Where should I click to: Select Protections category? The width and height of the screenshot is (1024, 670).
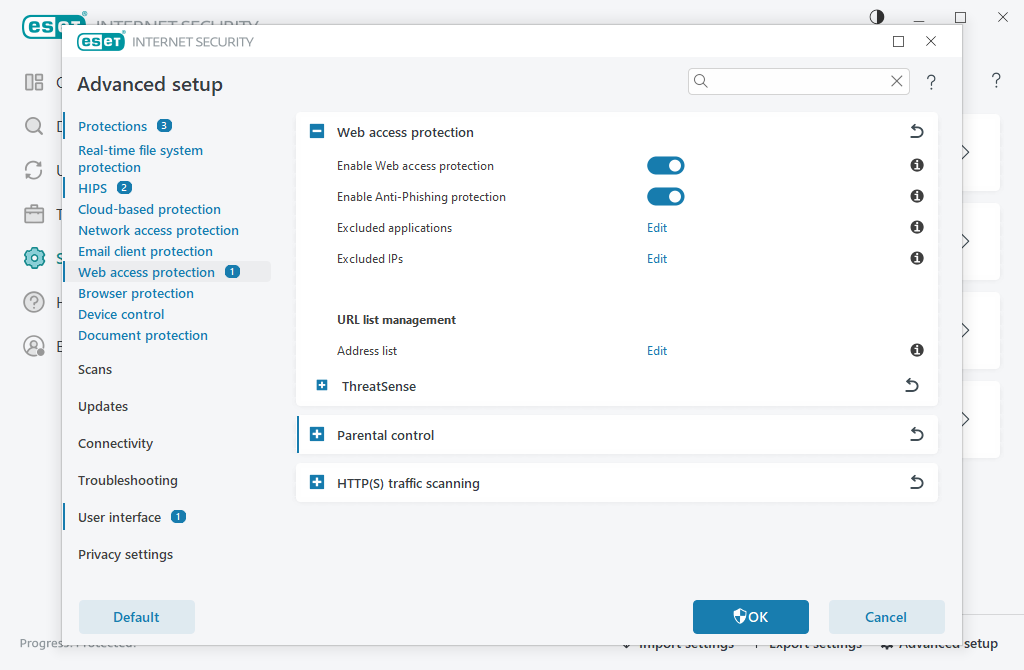click(x=112, y=126)
